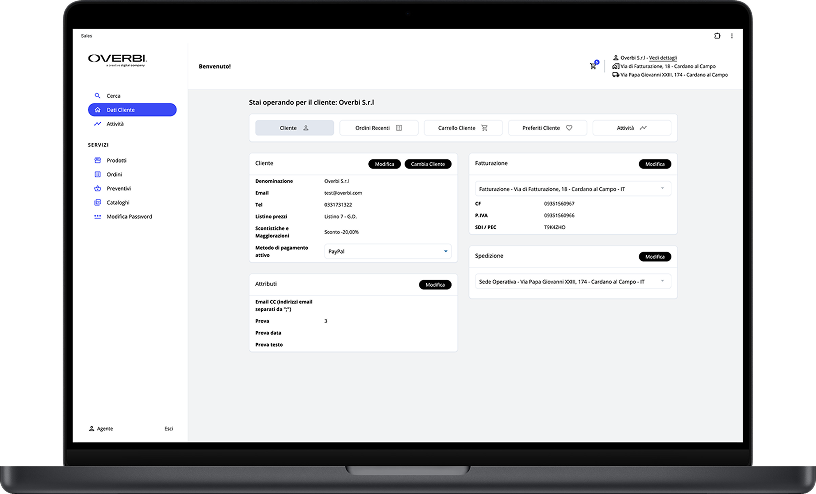Select the Prodotti icon in sidebar

(x=97, y=160)
